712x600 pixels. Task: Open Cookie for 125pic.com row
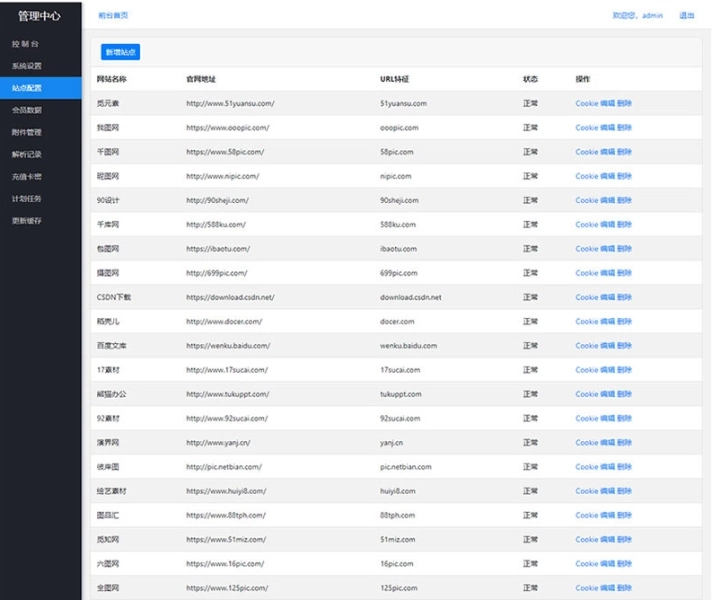click(x=587, y=588)
